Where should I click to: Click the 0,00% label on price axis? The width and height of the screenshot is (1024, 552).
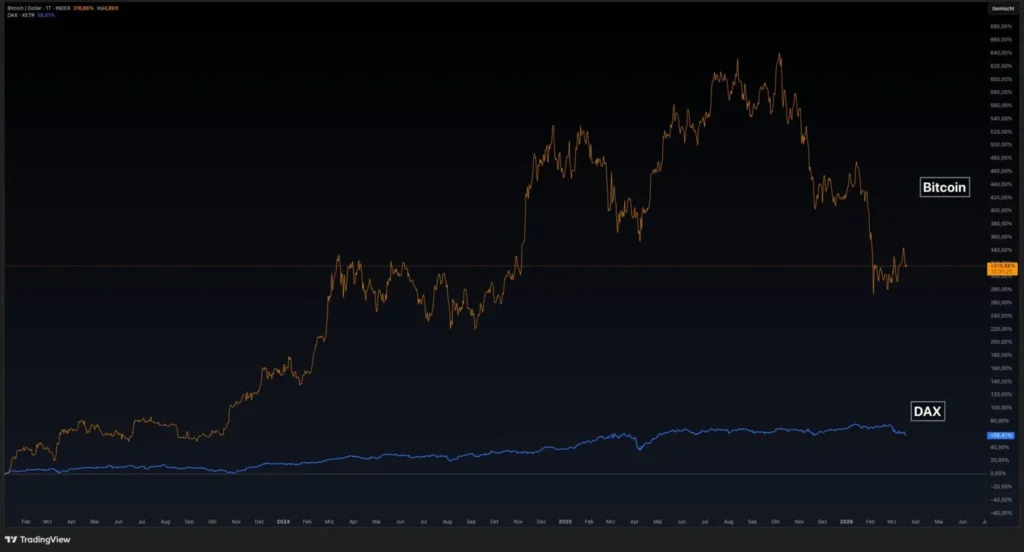tap(999, 473)
